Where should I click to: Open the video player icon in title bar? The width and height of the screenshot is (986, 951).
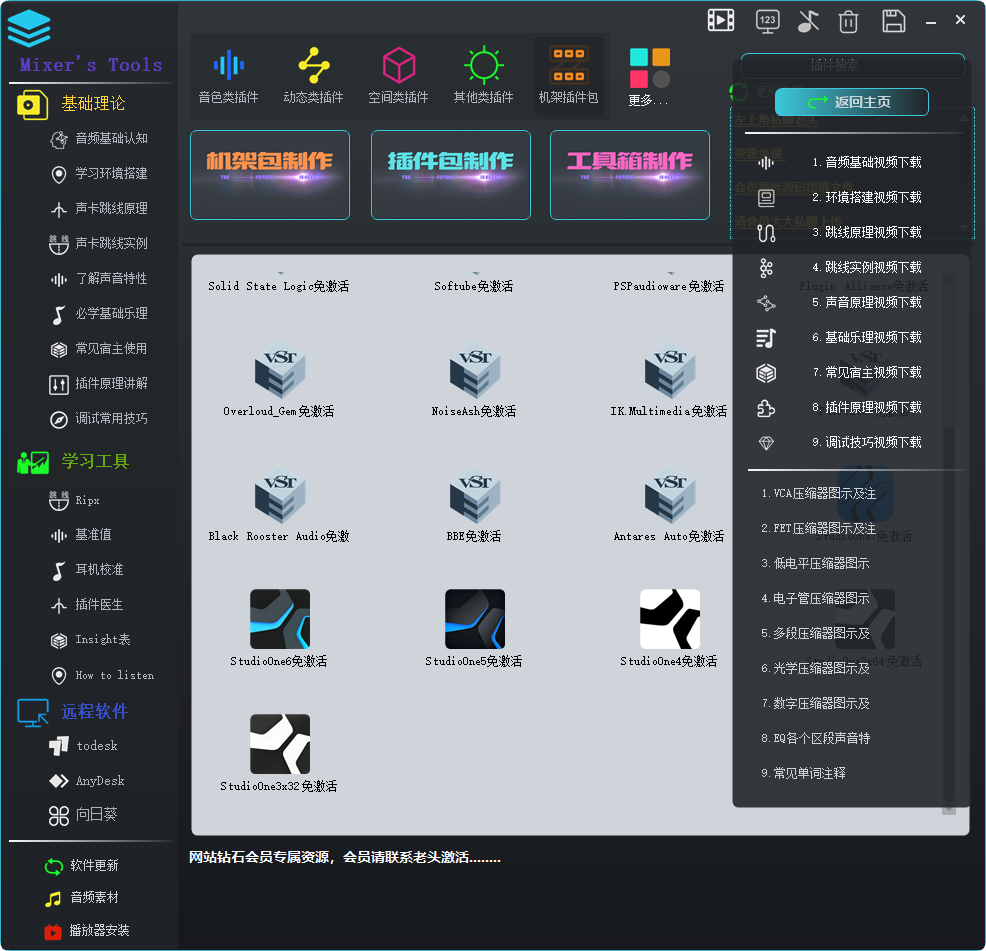click(721, 20)
